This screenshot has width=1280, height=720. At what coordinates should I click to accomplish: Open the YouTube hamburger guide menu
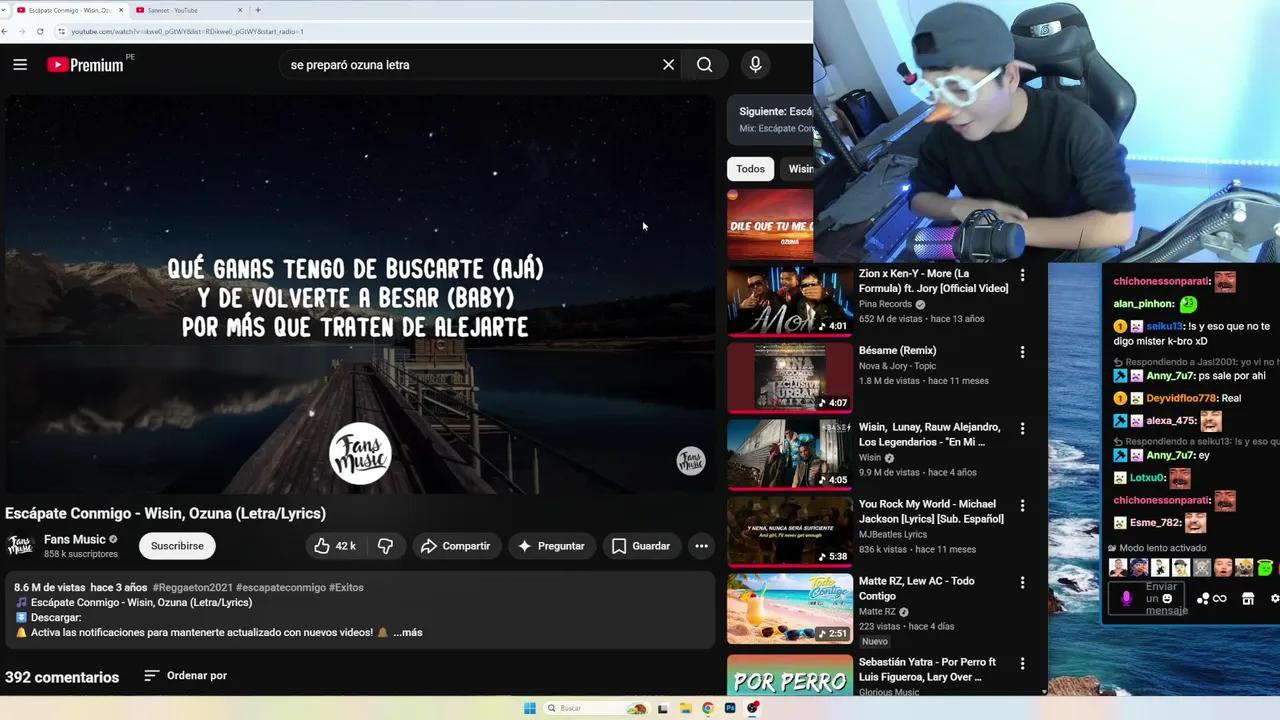20,65
